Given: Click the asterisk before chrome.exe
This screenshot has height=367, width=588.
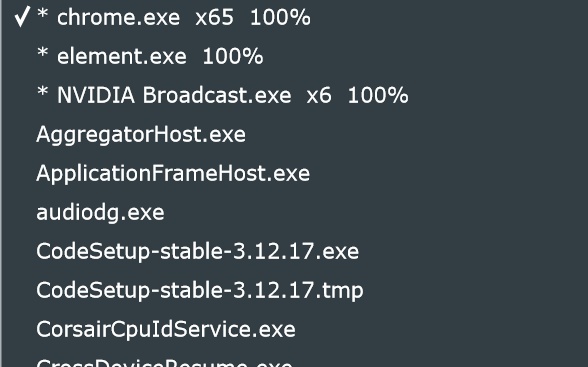Looking at the screenshot, I should click(43, 13).
